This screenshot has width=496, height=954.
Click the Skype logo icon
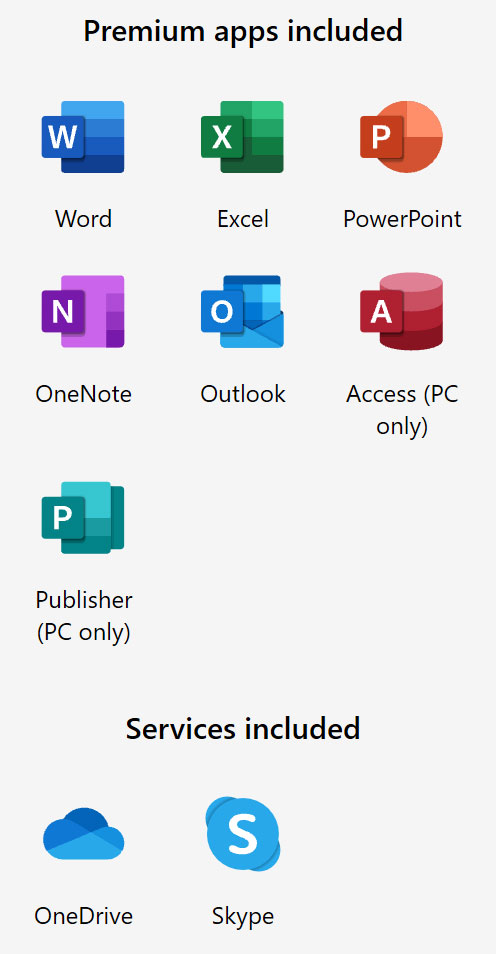click(243, 834)
